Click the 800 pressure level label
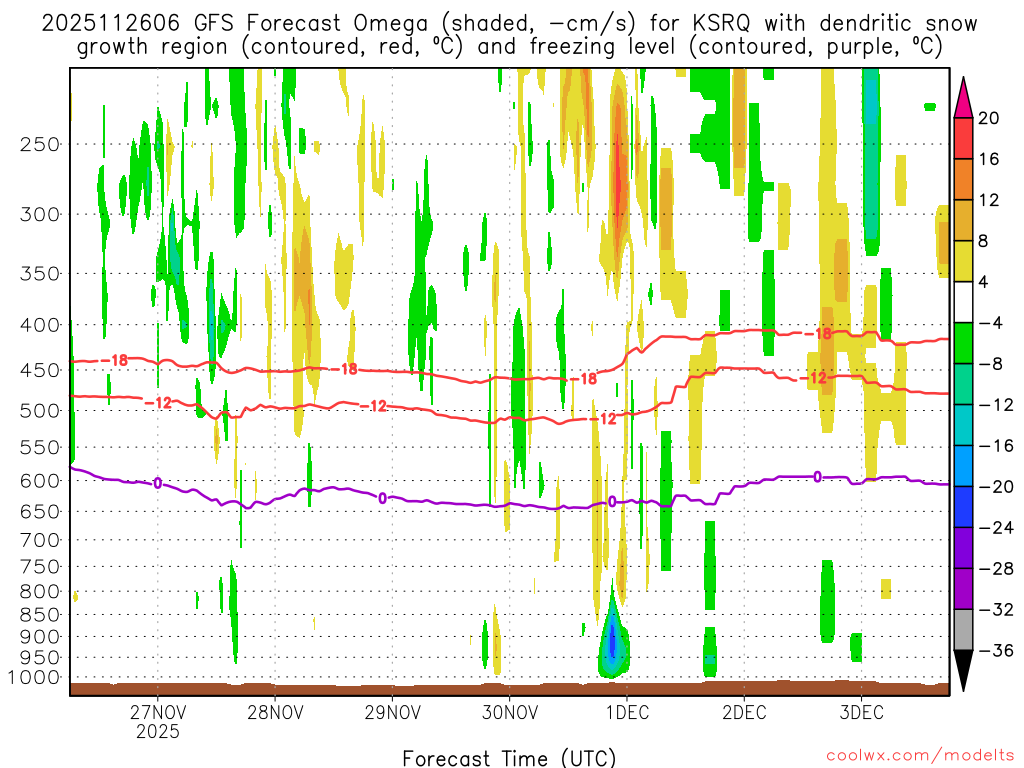 40,592
